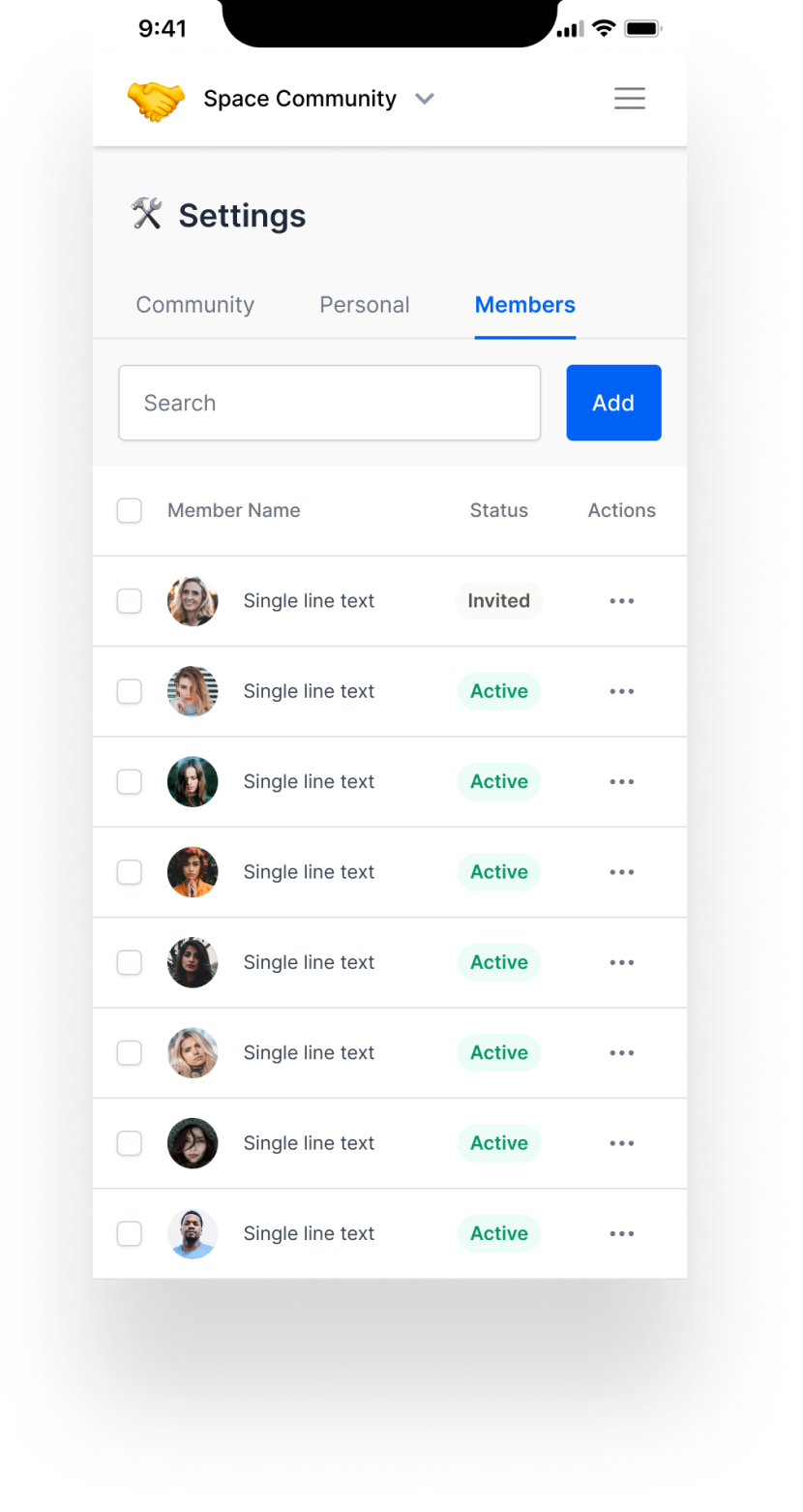Switch to the Community tab
Screen dimensions: 803x1512
pos(194,305)
